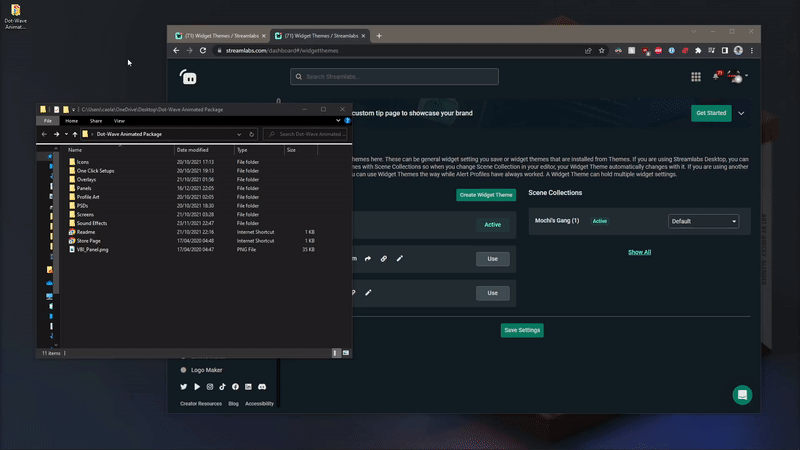
Task: Click the Get Started button
Action: [711, 113]
